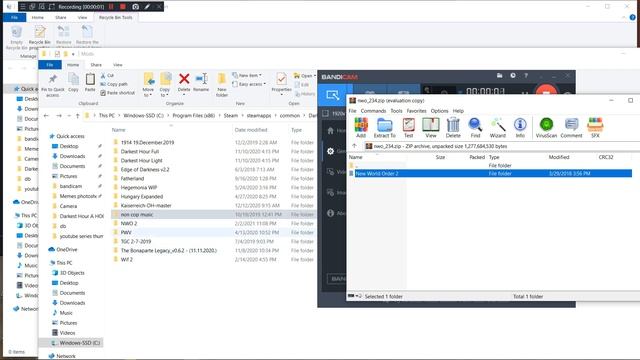Activate the pencil drawing tool in recording bar
Screen dimensions: 640x360
point(147,7)
